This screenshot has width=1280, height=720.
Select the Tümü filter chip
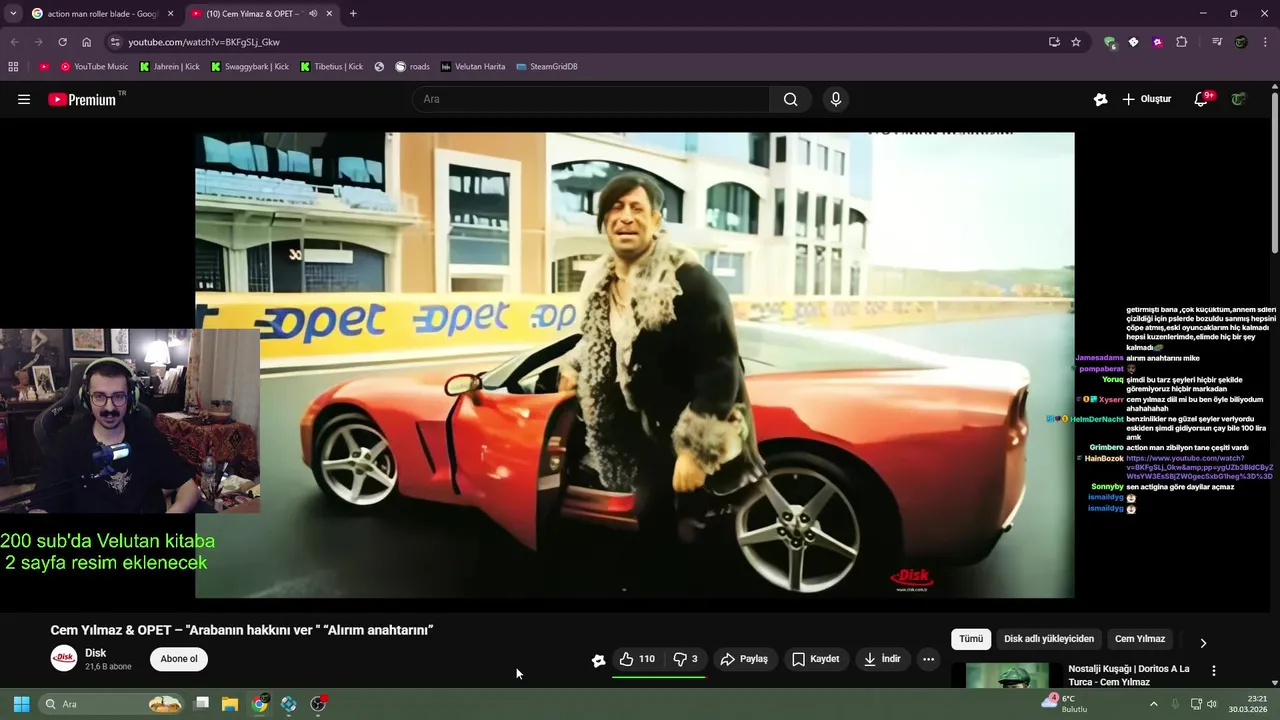[971, 639]
